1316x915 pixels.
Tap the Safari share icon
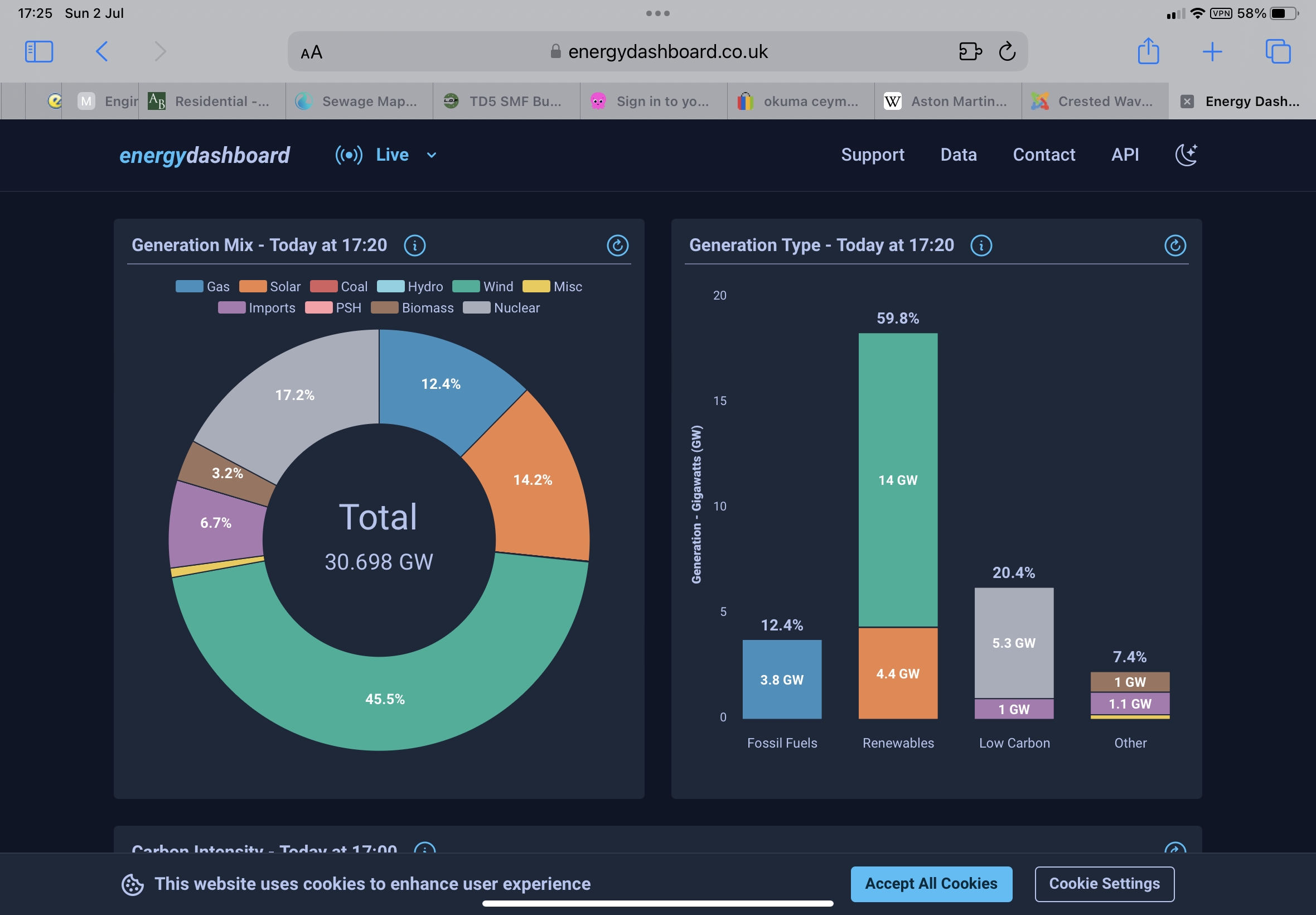1148,51
